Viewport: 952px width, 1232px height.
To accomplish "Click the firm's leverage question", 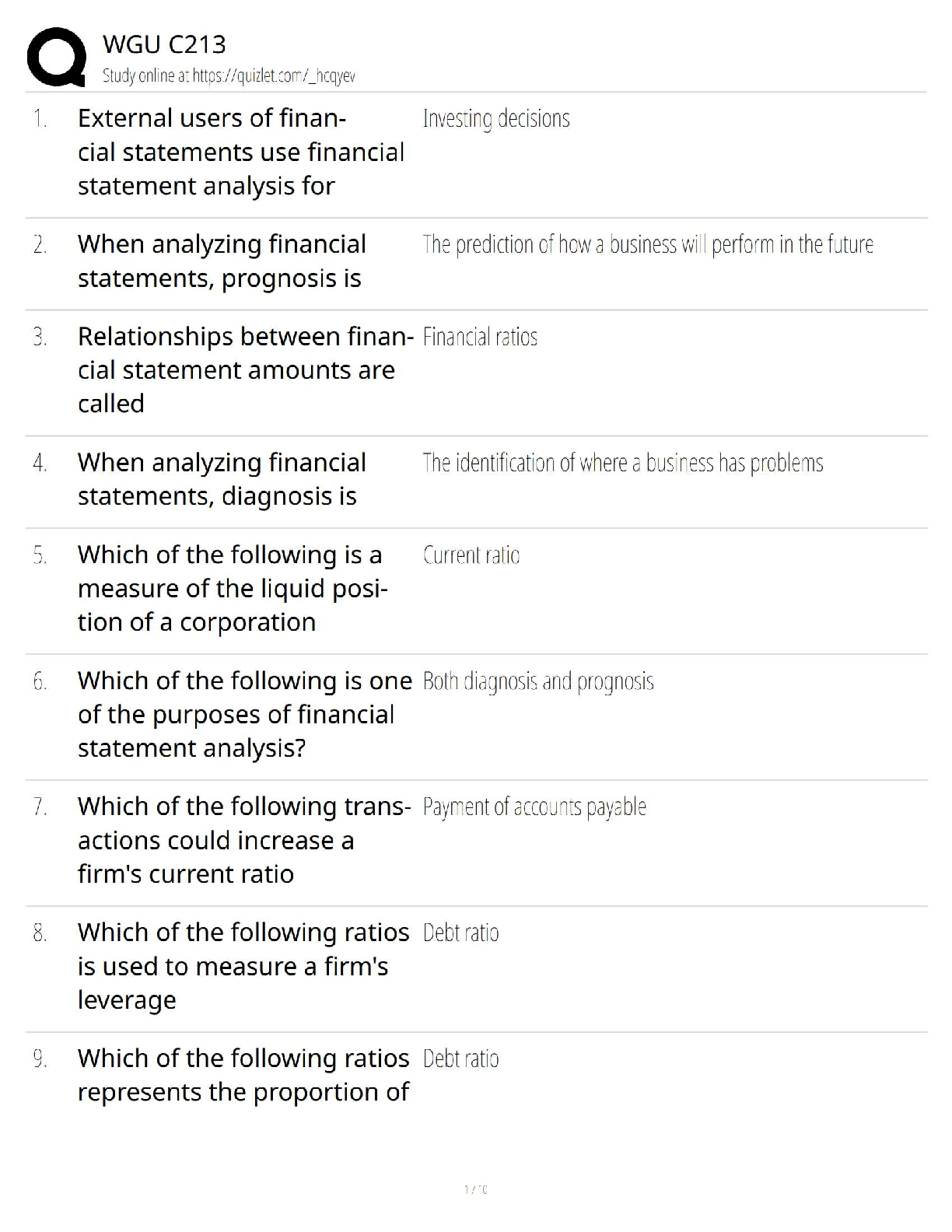I will coord(243,966).
